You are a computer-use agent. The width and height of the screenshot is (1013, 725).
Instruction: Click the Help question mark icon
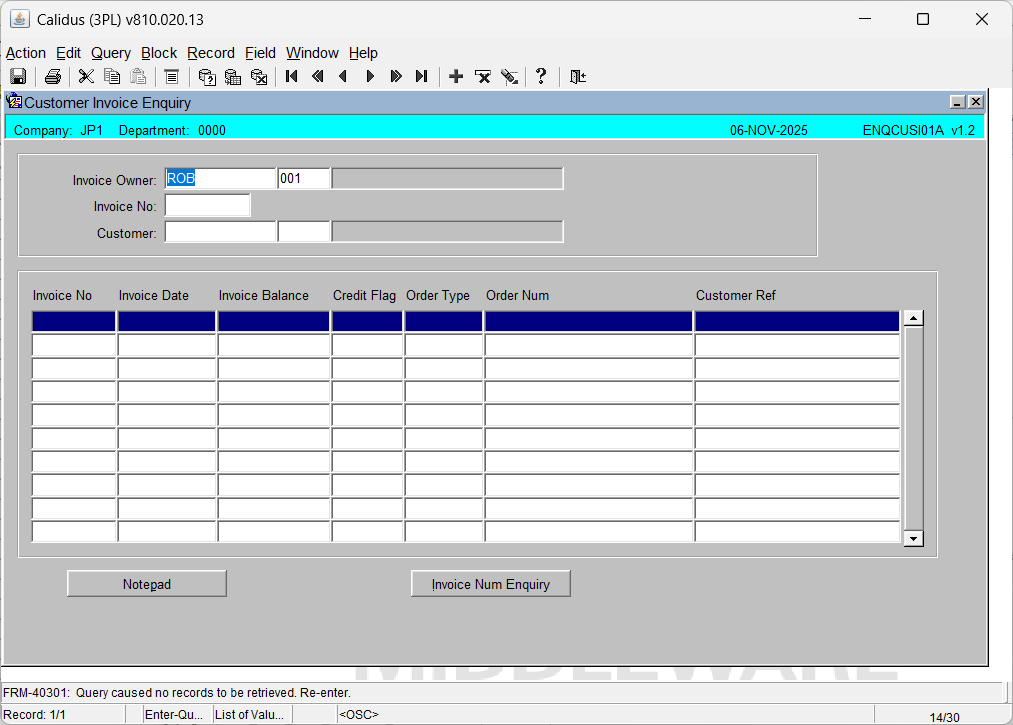click(x=541, y=77)
